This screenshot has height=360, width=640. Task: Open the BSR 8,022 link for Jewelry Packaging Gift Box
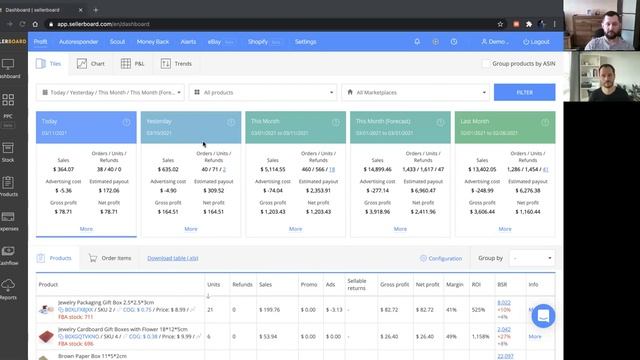pos(504,302)
